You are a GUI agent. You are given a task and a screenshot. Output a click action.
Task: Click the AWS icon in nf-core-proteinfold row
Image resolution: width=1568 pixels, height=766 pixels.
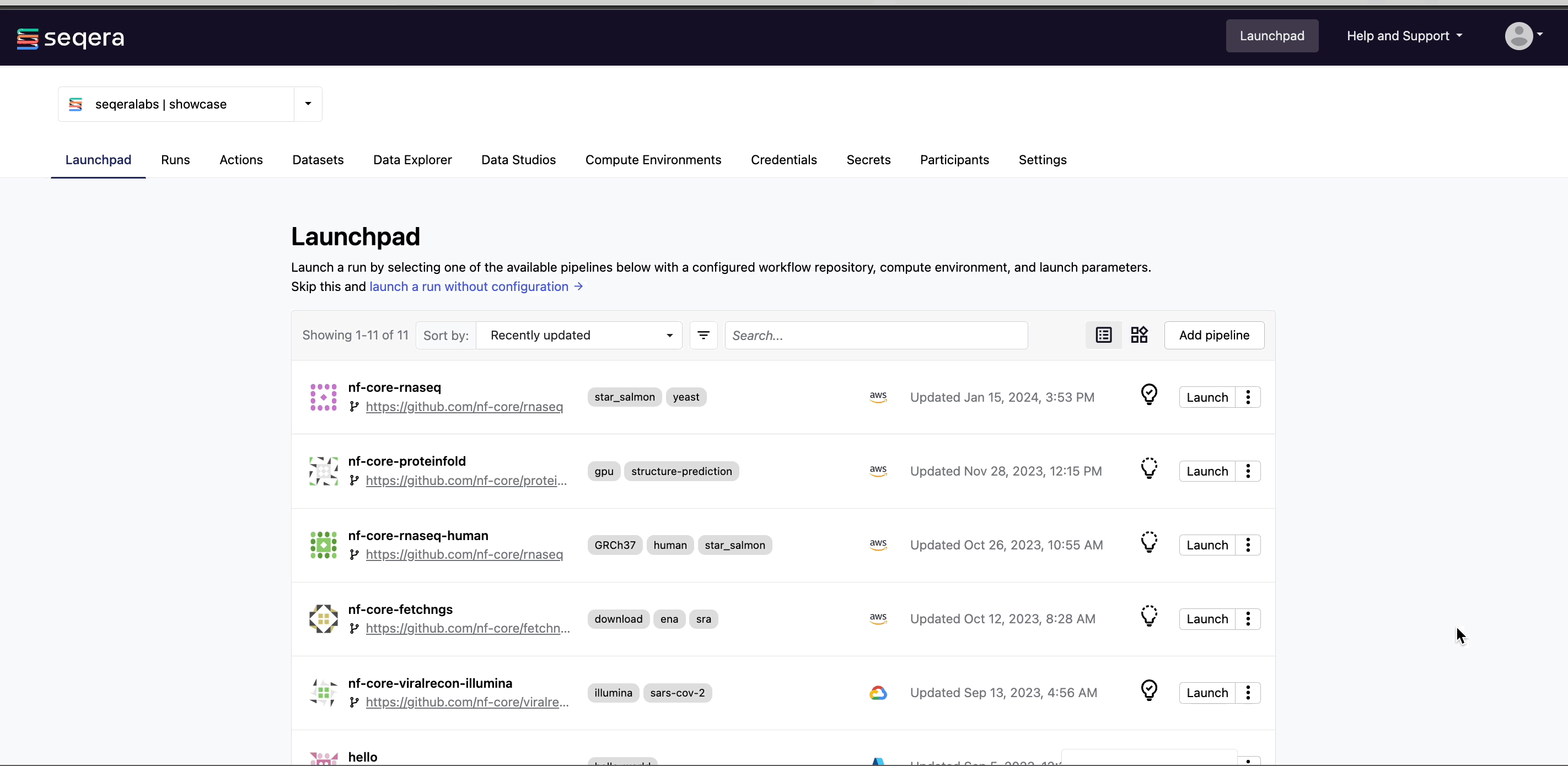878,471
